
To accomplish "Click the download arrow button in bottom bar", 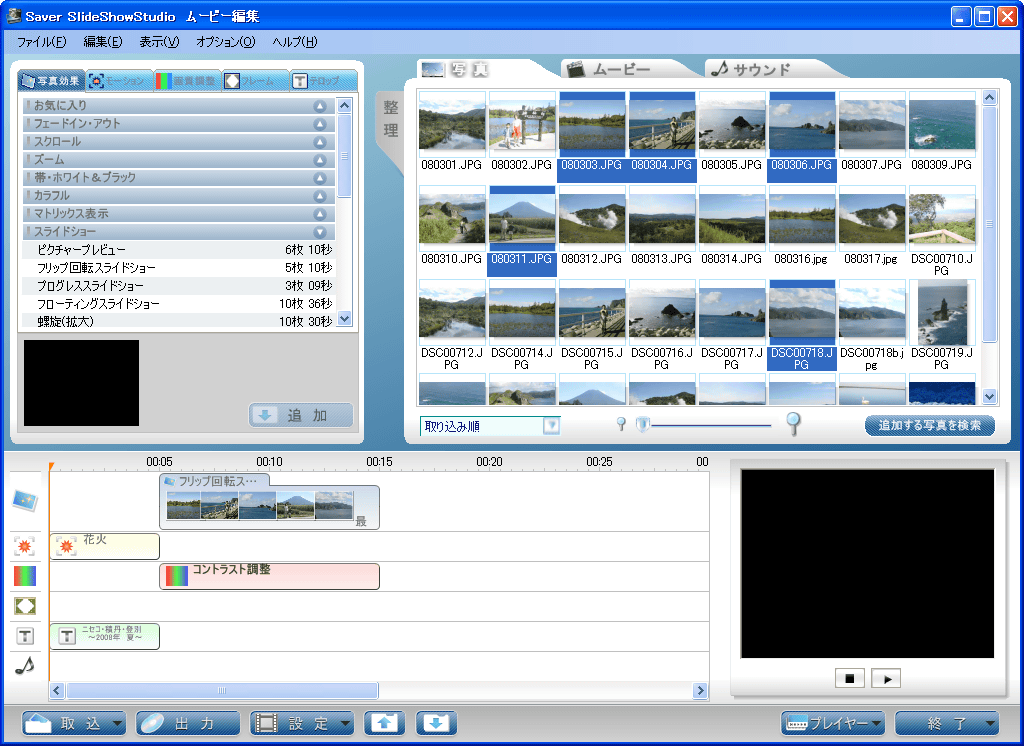I will tap(436, 723).
